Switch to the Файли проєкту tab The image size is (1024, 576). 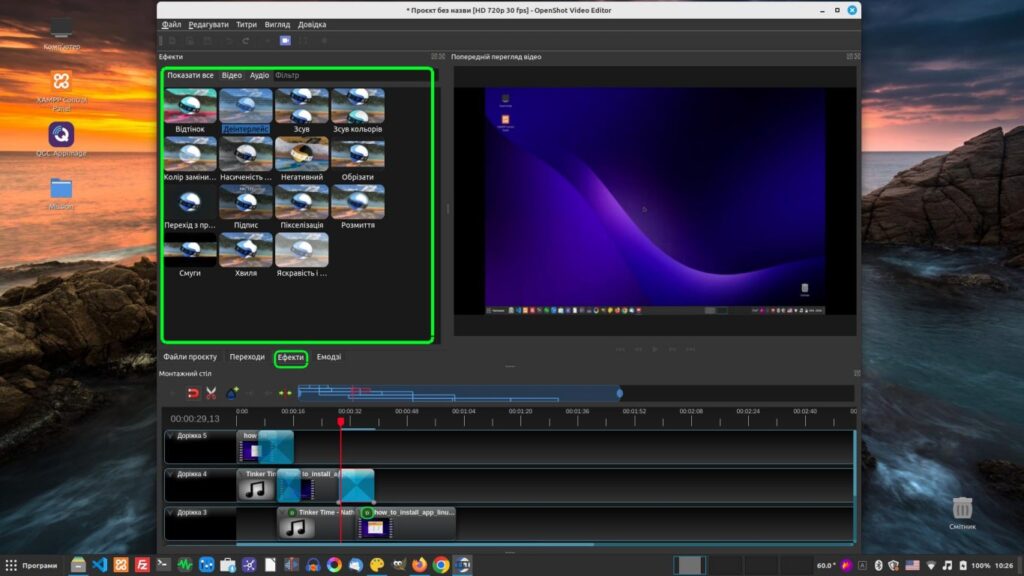coord(190,357)
